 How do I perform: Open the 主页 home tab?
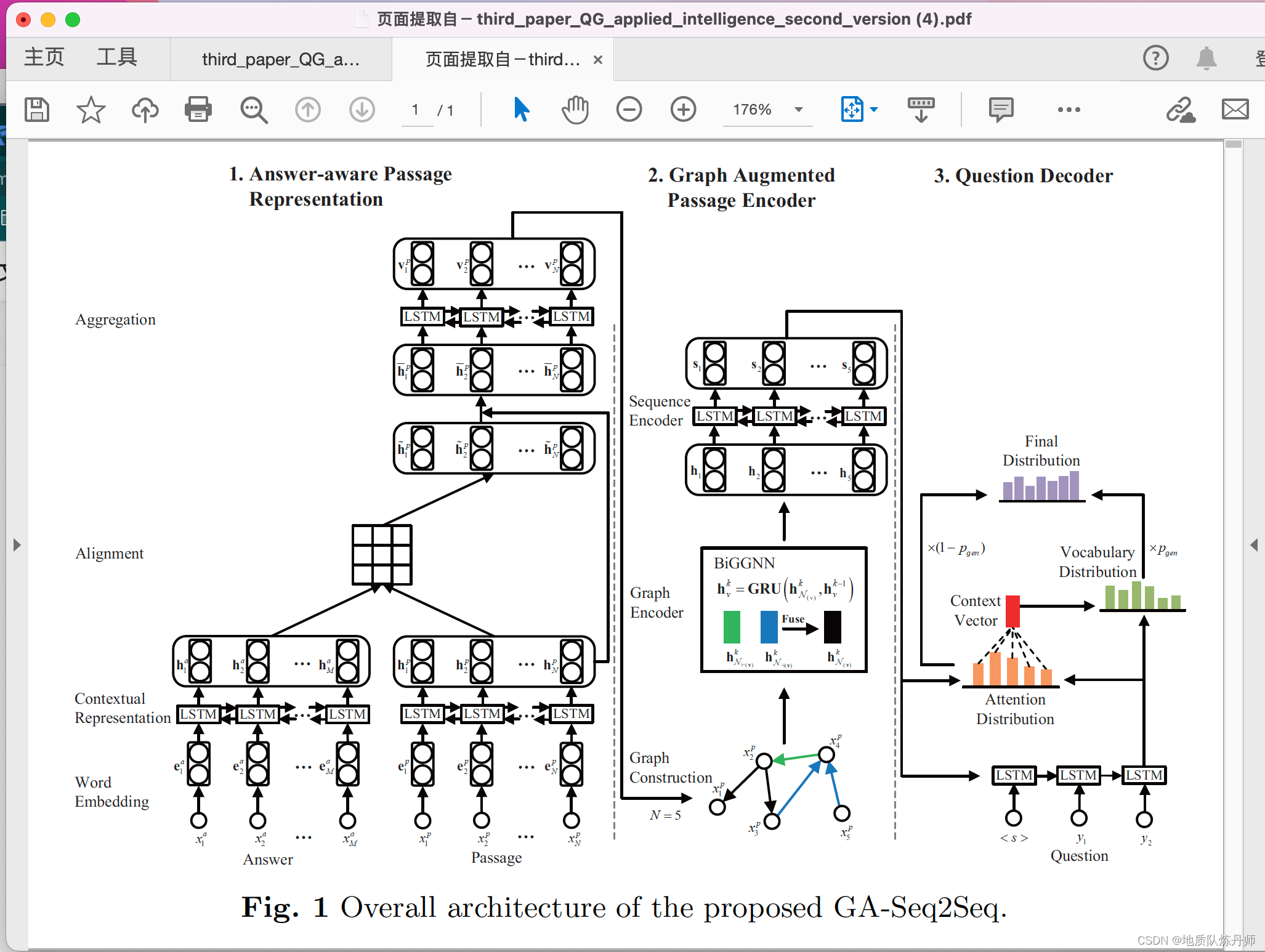coord(44,57)
